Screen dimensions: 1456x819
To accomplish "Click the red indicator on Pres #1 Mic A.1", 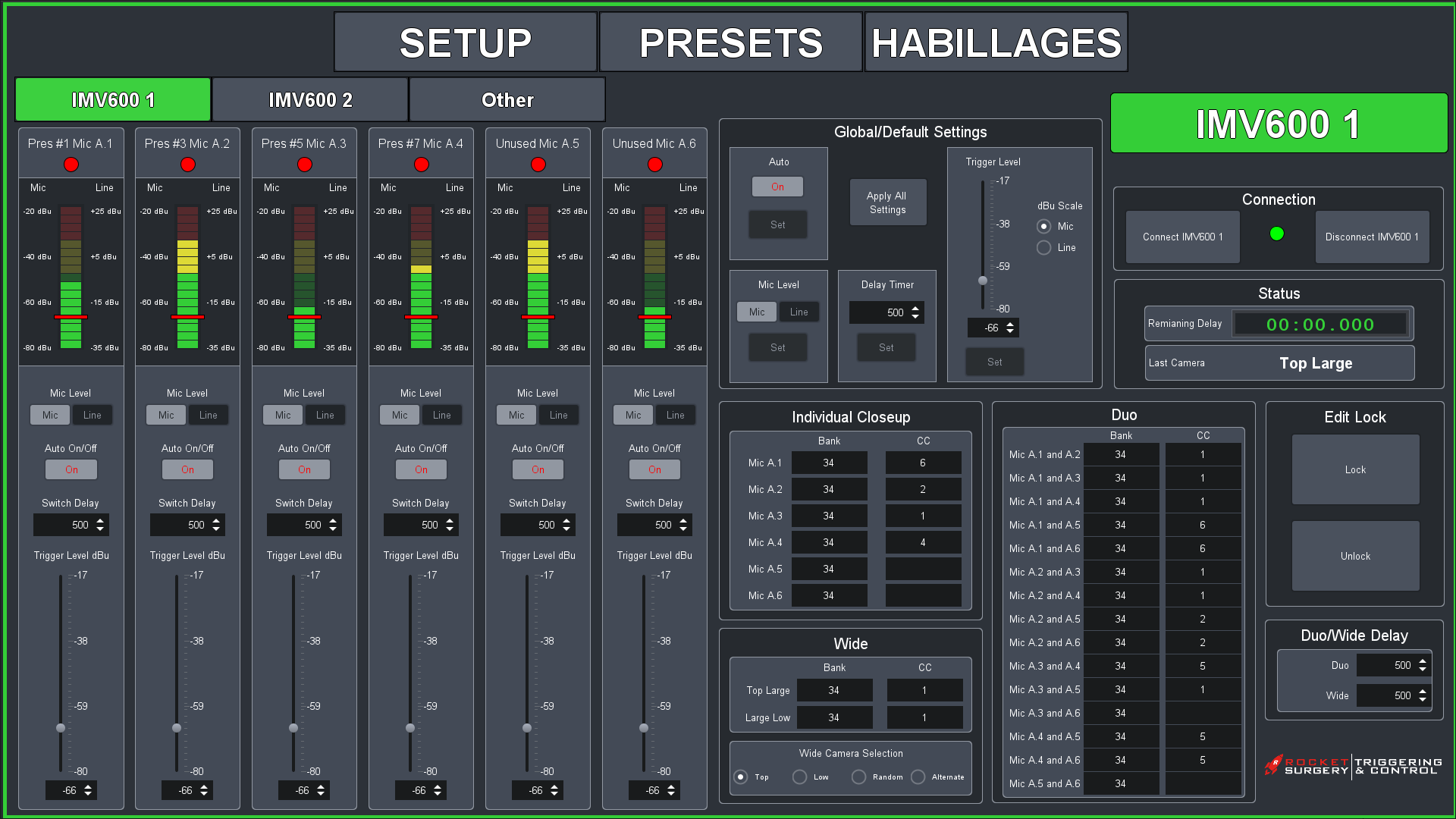I will coord(71,165).
